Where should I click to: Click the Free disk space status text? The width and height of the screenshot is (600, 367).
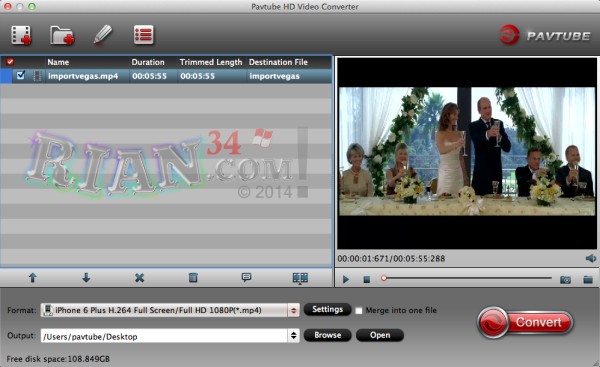58,359
